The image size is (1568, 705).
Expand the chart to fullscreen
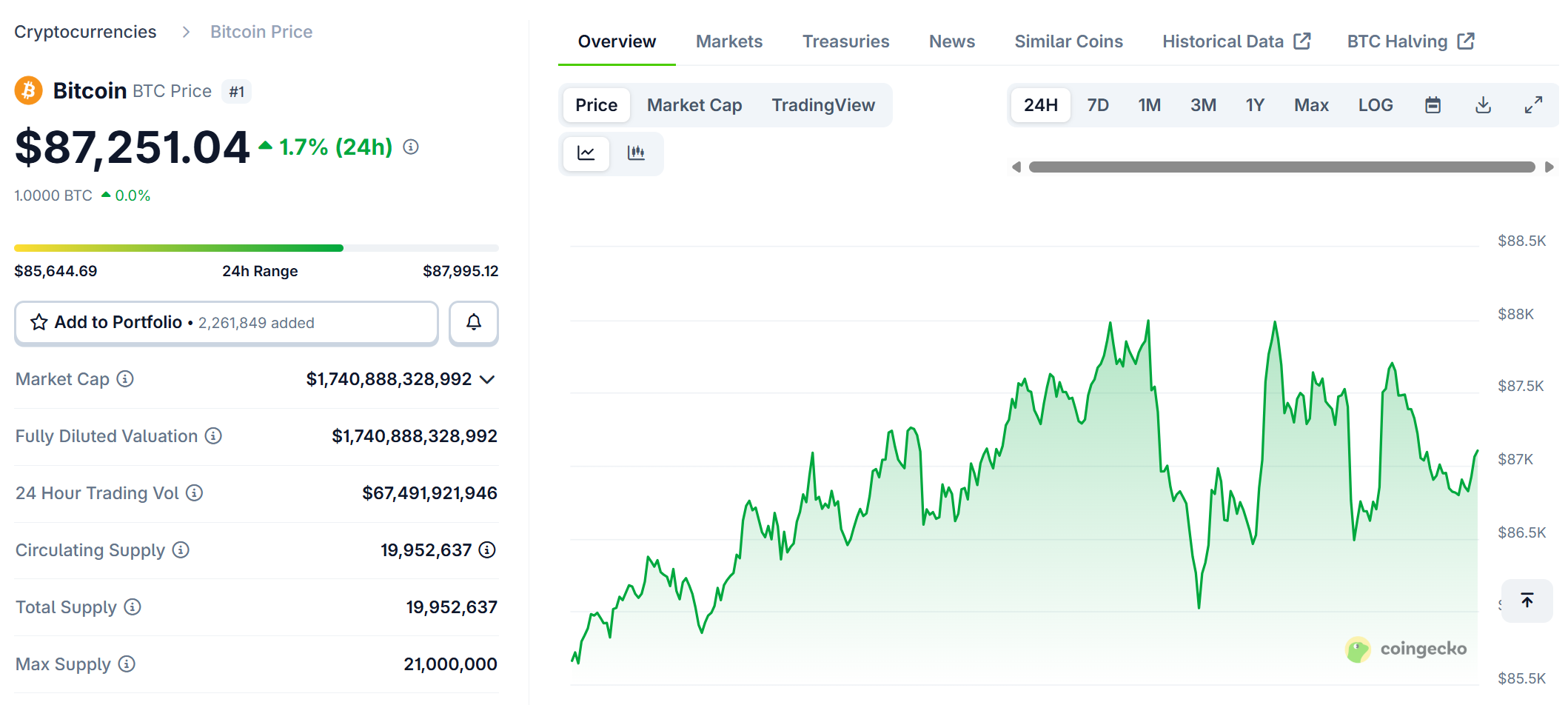point(1532,104)
